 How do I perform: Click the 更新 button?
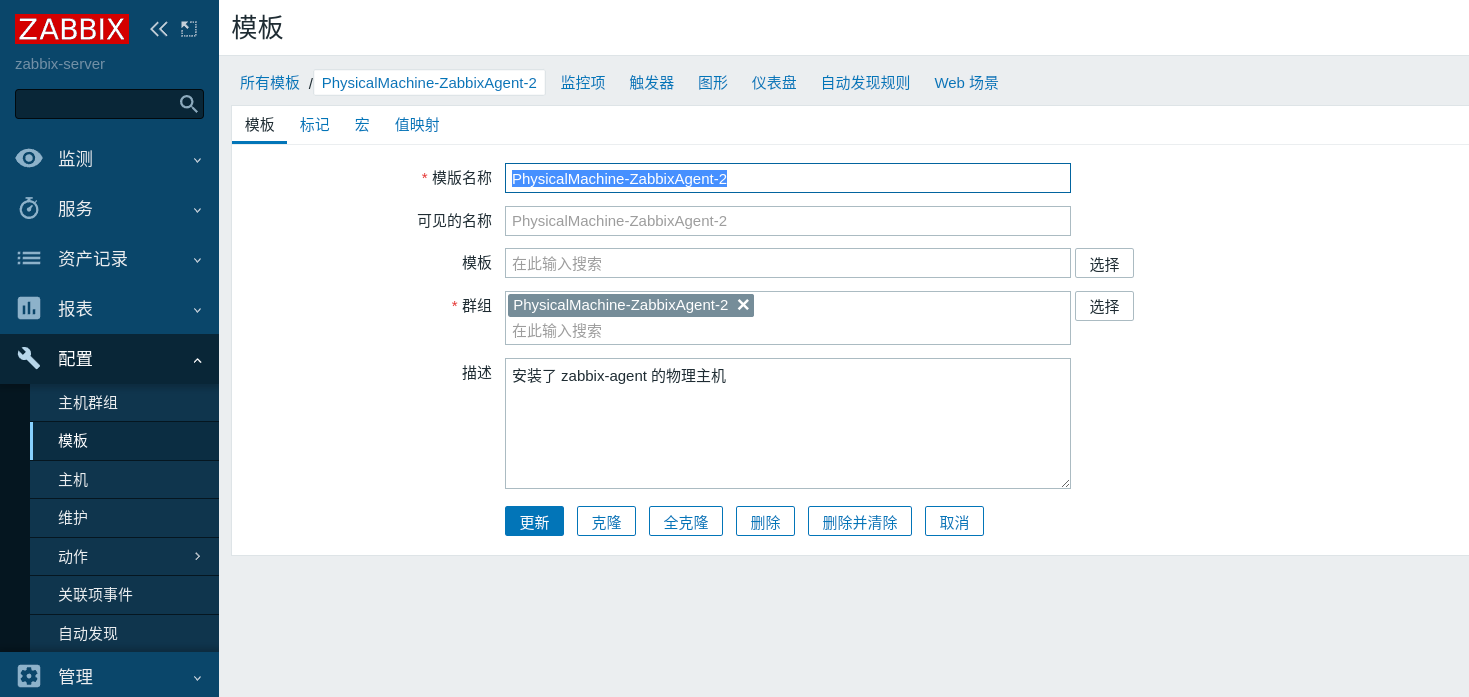pyautogui.click(x=534, y=521)
